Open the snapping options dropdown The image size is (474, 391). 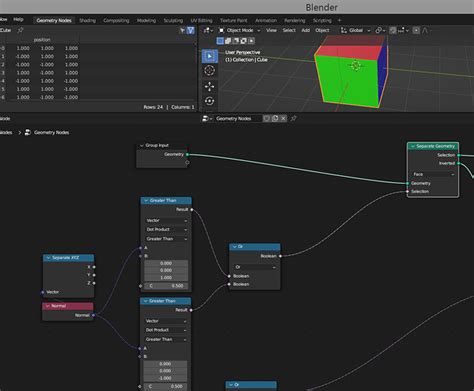(x=403, y=30)
